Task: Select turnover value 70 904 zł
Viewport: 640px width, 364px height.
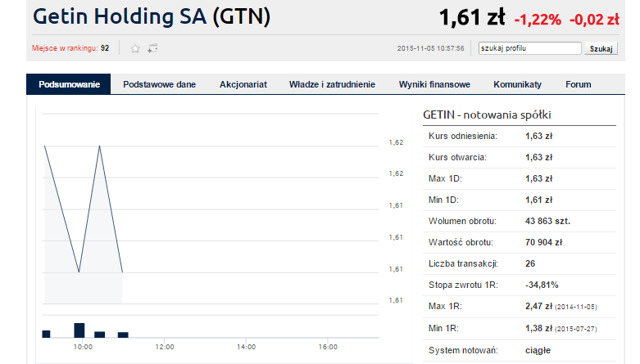Action: tap(543, 242)
